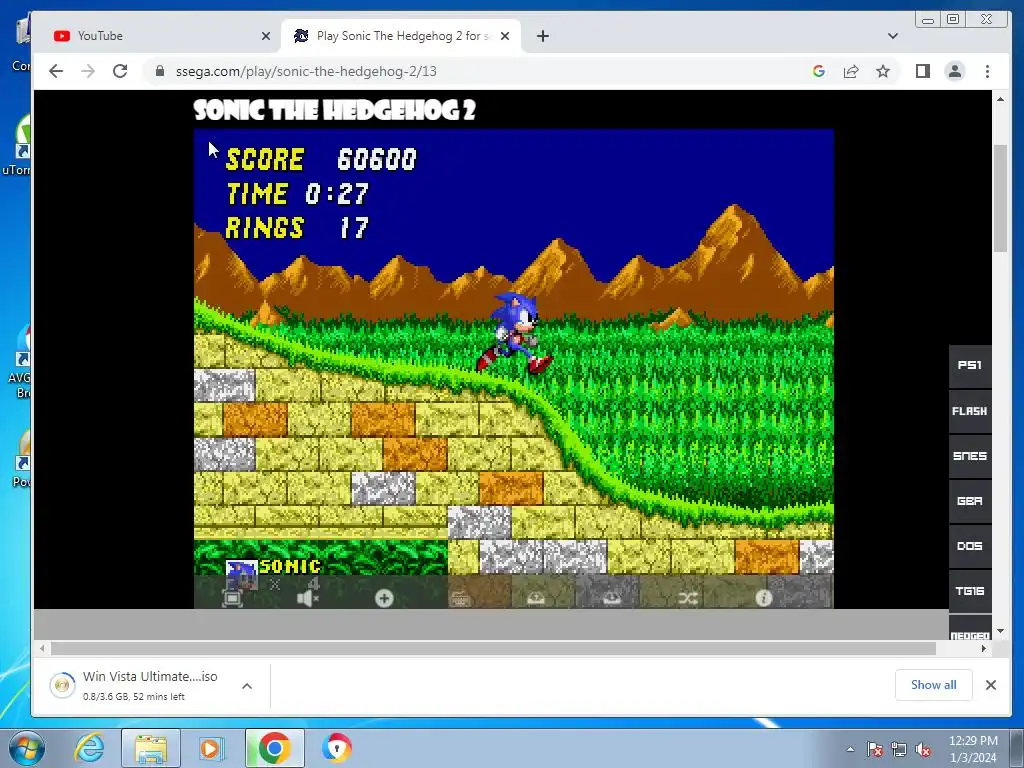Click the page scrollbar up arrow
The image size is (1024, 768).
pyautogui.click(x=1000, y=99)
